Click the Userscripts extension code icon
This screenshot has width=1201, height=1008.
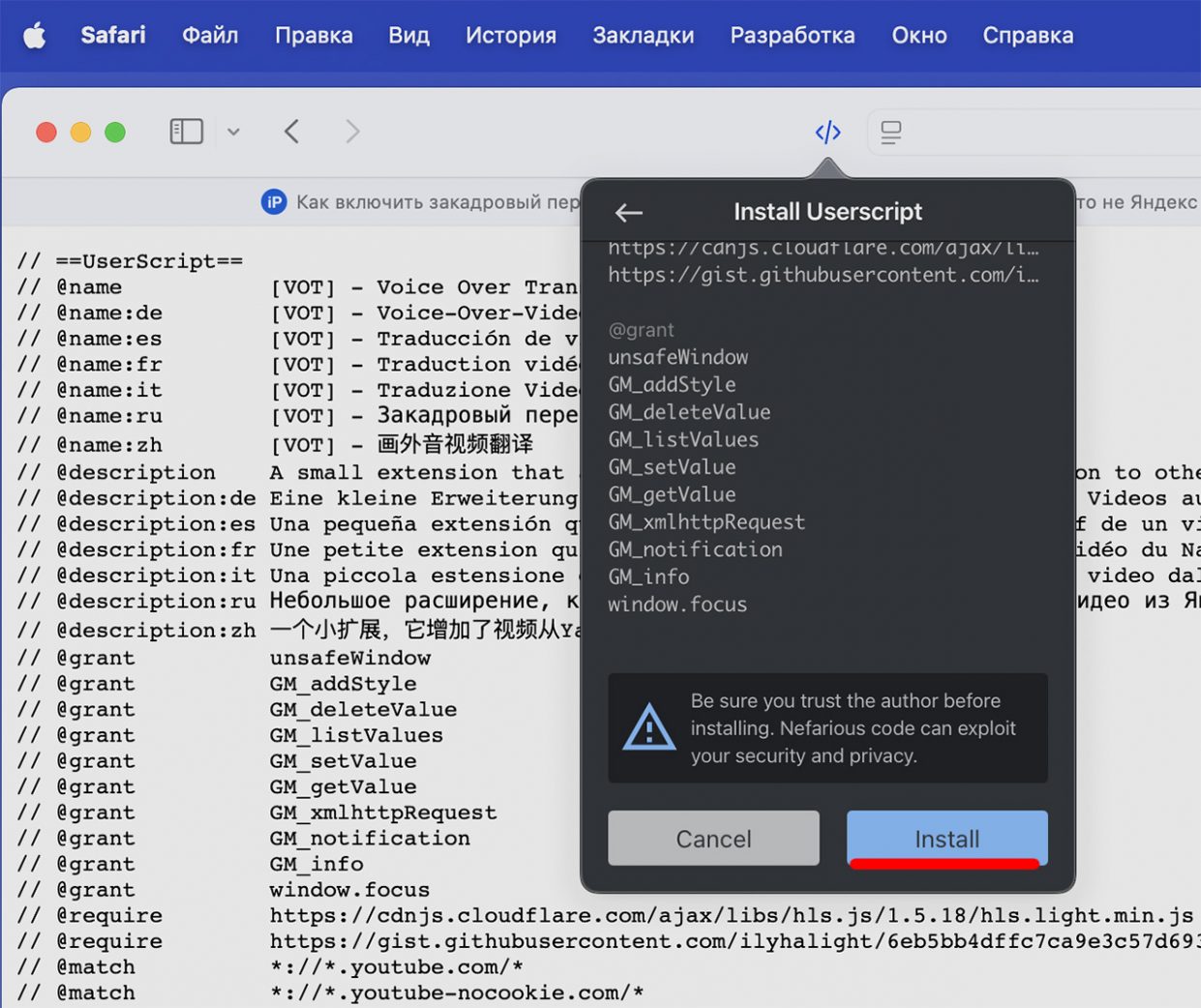(x=827, y=132)
